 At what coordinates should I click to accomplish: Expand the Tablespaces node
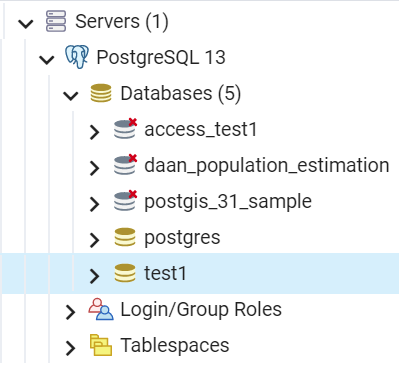pos(70,348)
